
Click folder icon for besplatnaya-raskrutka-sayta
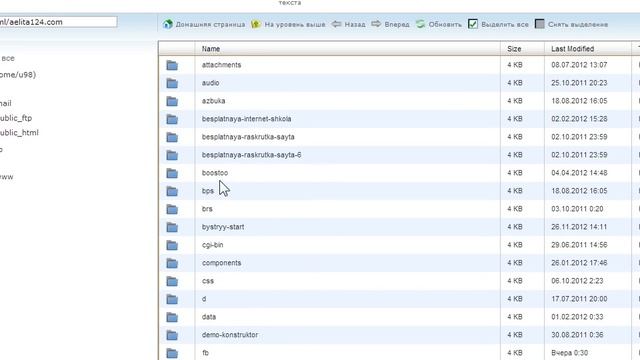click(x=172, y=137)
